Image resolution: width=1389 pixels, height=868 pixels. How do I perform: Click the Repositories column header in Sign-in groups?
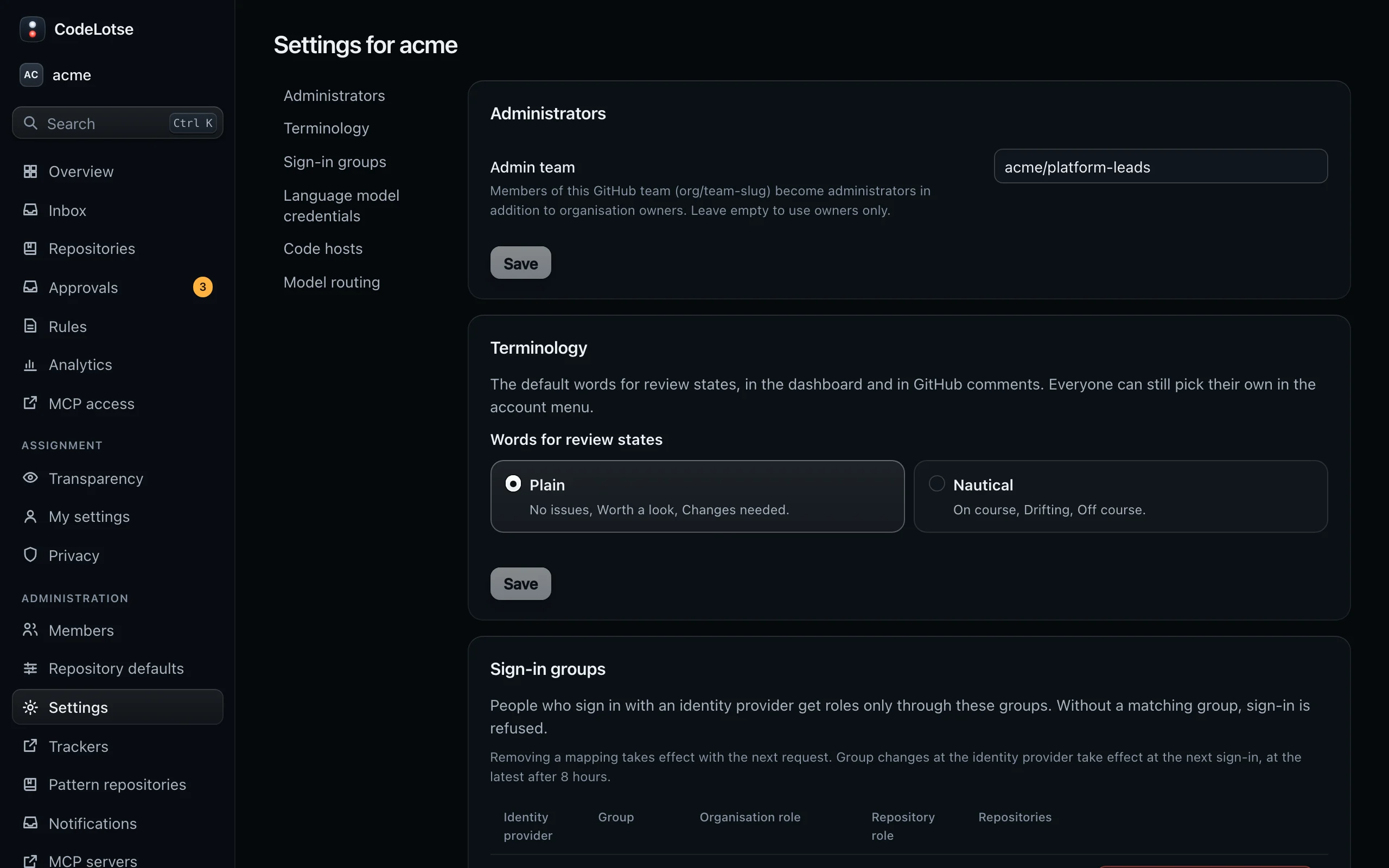pyautogui.click(x=1015, y=817)
